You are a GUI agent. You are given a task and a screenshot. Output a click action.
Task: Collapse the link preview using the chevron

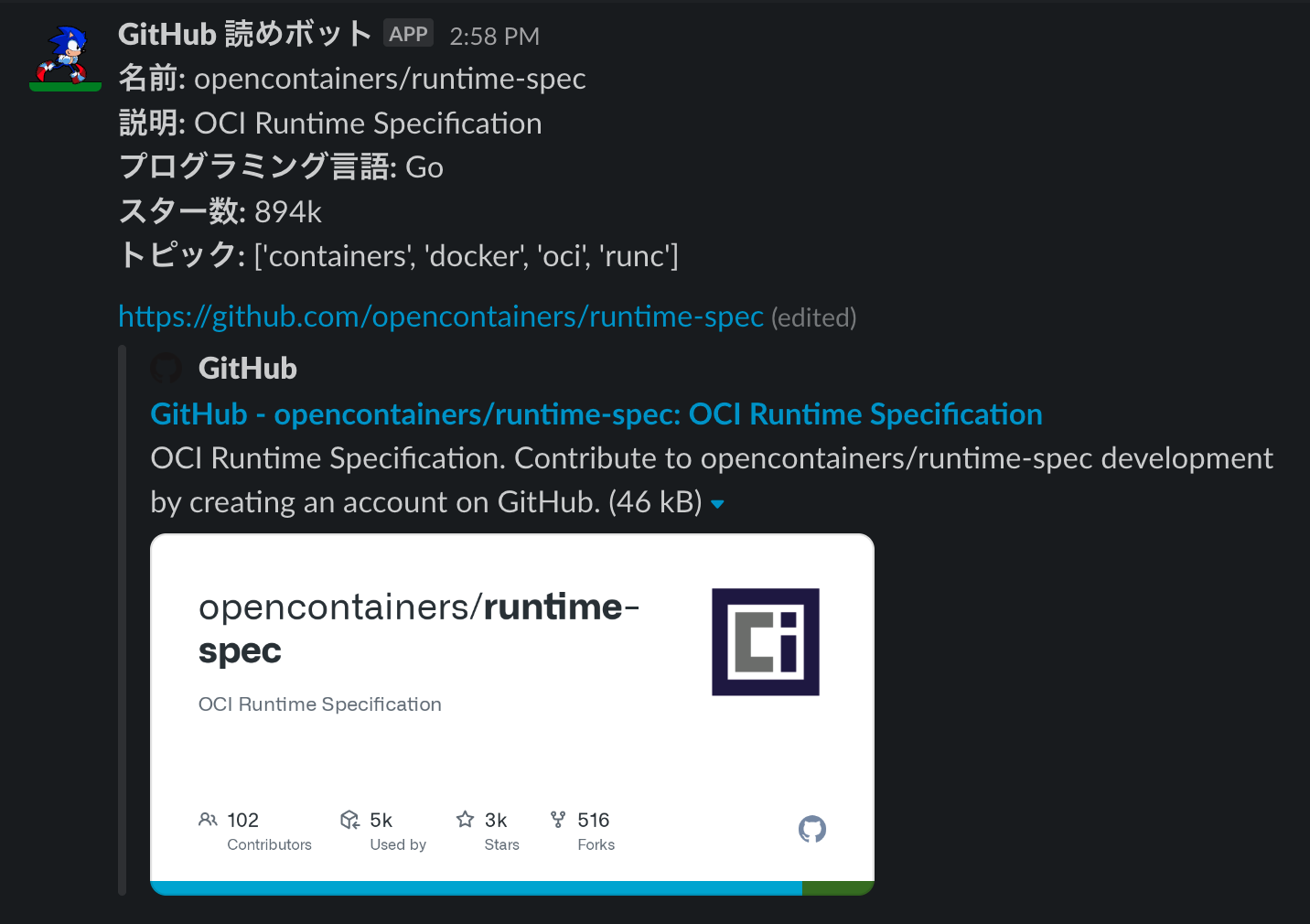[x=717, y=504]
